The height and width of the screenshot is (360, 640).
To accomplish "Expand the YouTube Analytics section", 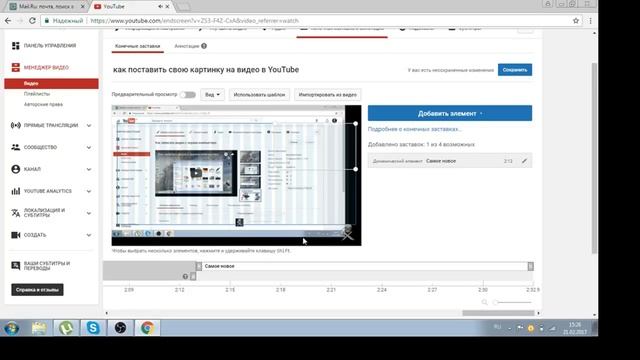I will (x=89, y=191).
